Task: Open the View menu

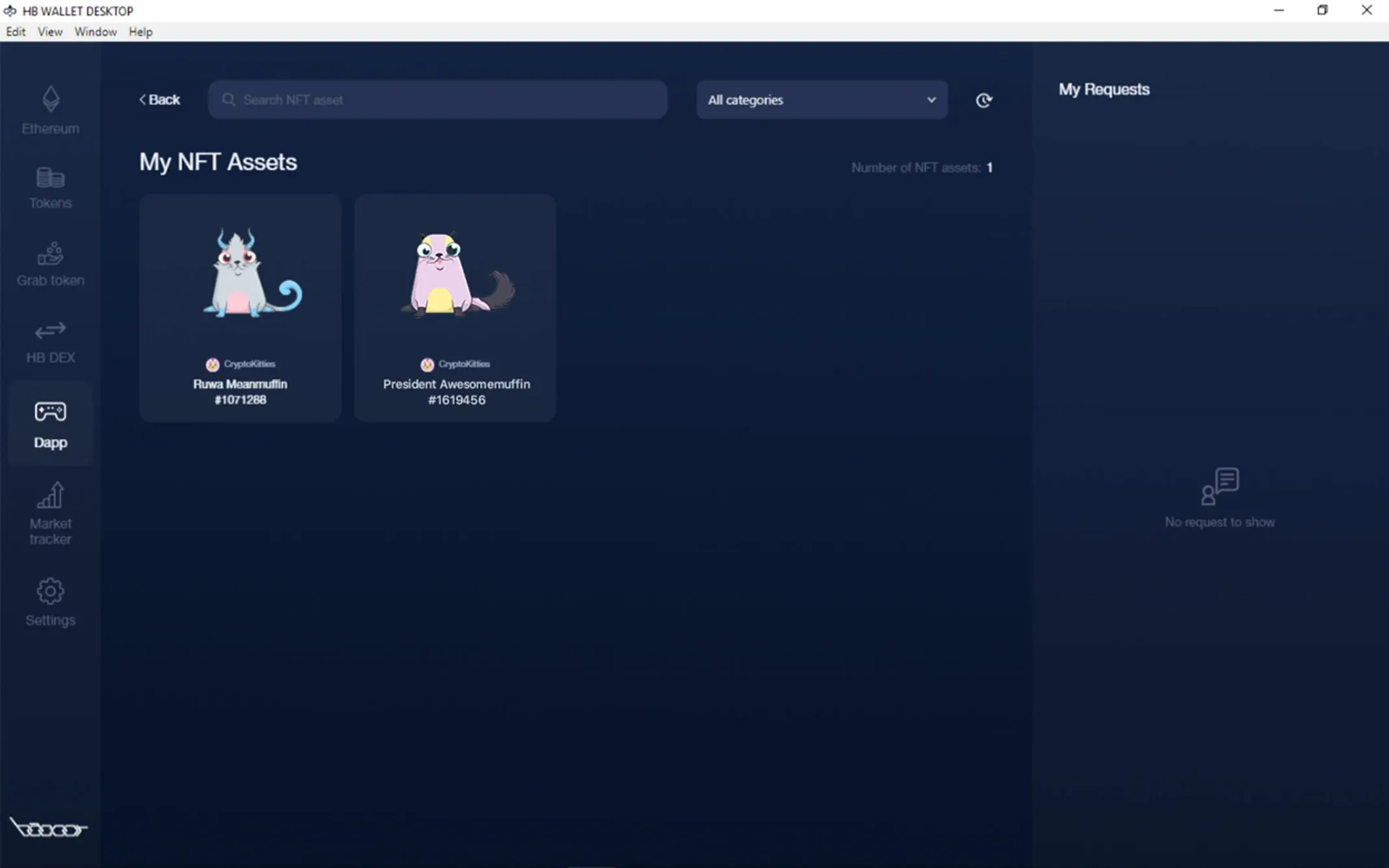Action: point(49,31)
